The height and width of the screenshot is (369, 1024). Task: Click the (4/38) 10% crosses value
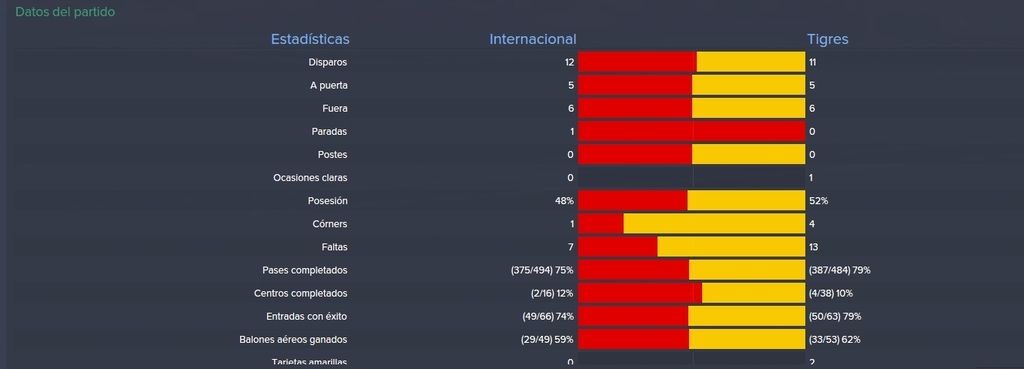(830, 294)
